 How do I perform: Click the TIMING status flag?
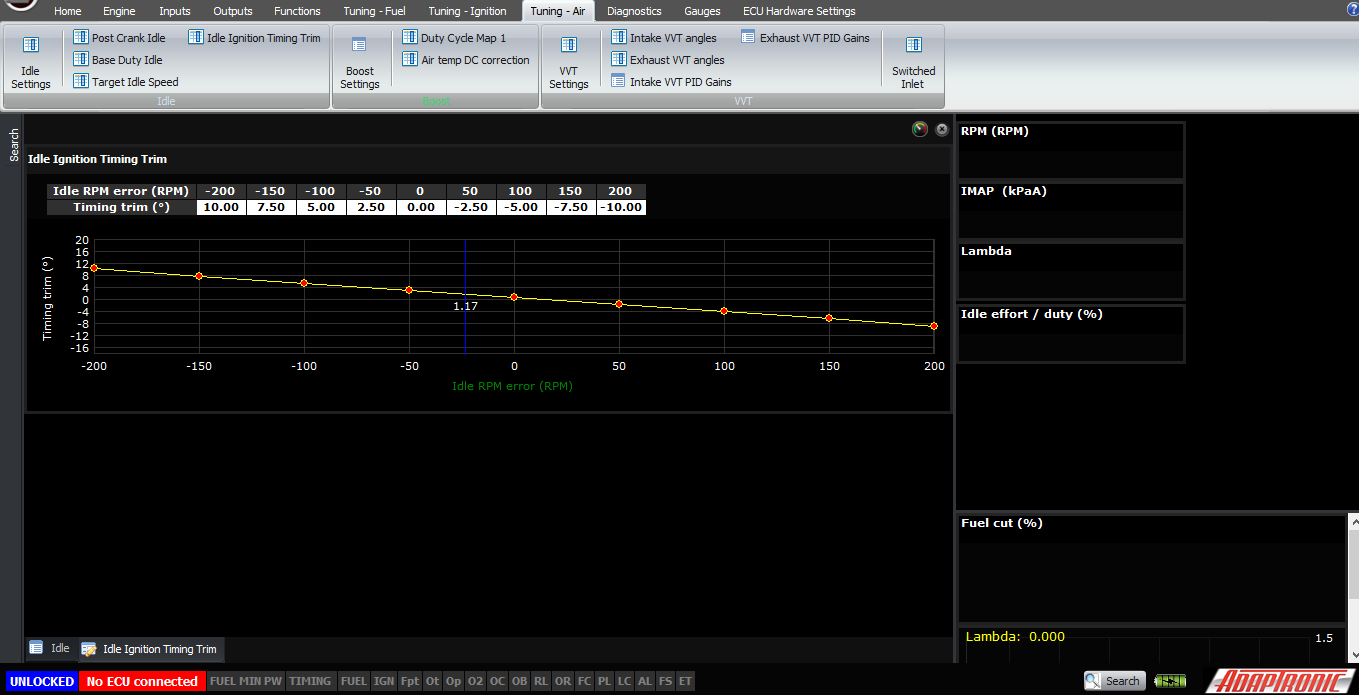[x=310, y=681]
